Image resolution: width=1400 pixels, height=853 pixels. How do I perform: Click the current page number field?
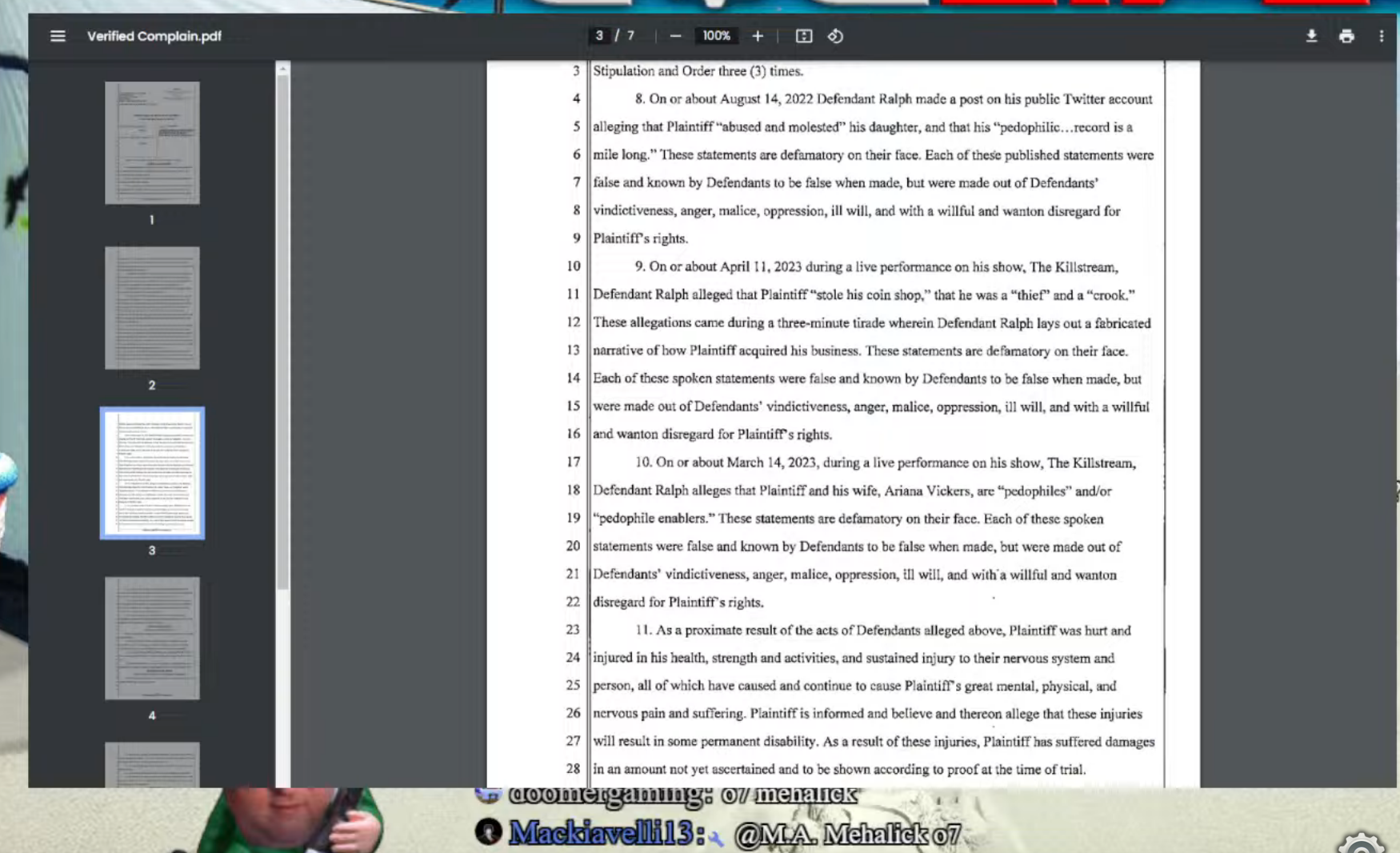tap(599, 36)
